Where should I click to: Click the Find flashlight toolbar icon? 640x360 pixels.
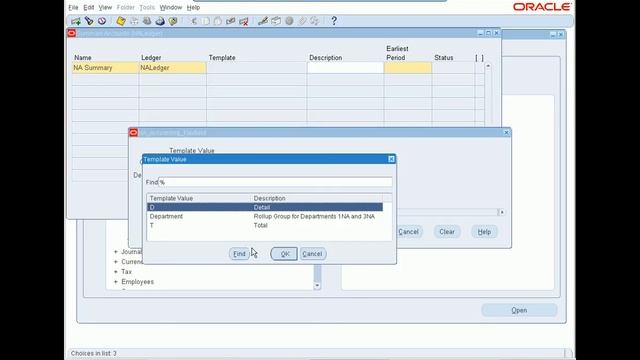coord(89,21)
